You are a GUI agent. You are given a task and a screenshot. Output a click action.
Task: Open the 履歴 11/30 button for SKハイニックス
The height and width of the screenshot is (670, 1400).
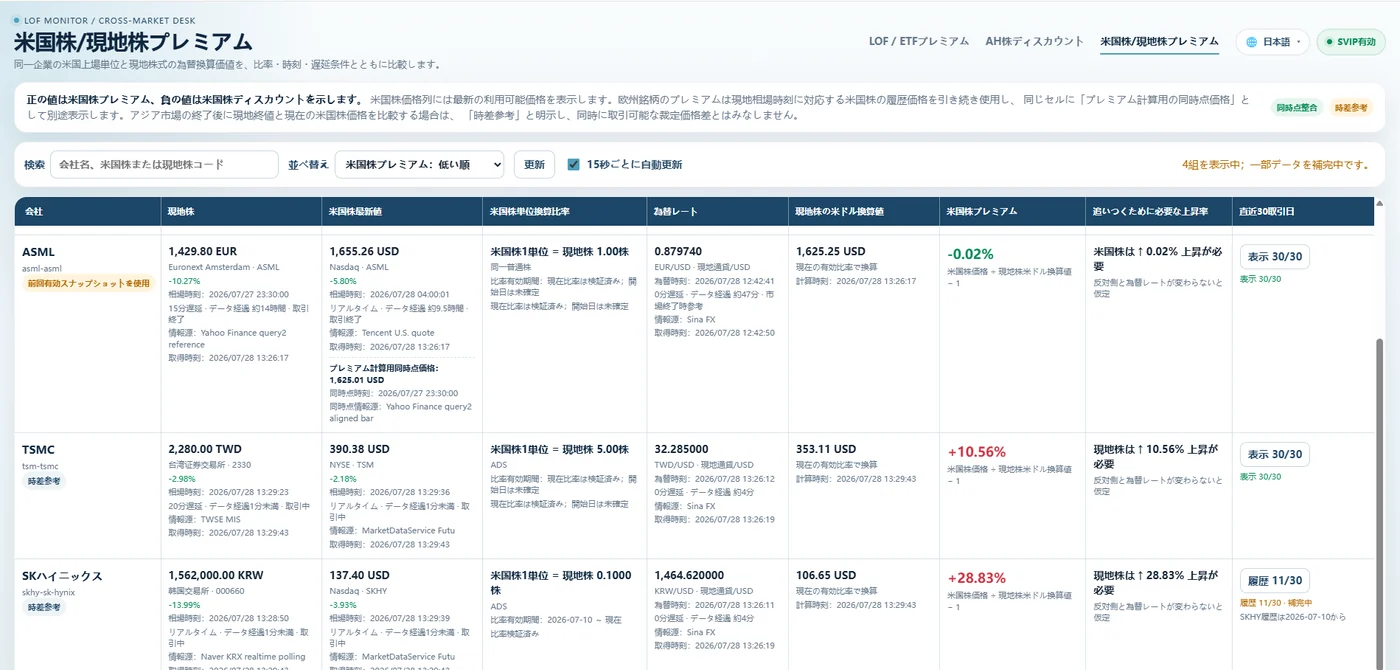[x=1275, y=581]
